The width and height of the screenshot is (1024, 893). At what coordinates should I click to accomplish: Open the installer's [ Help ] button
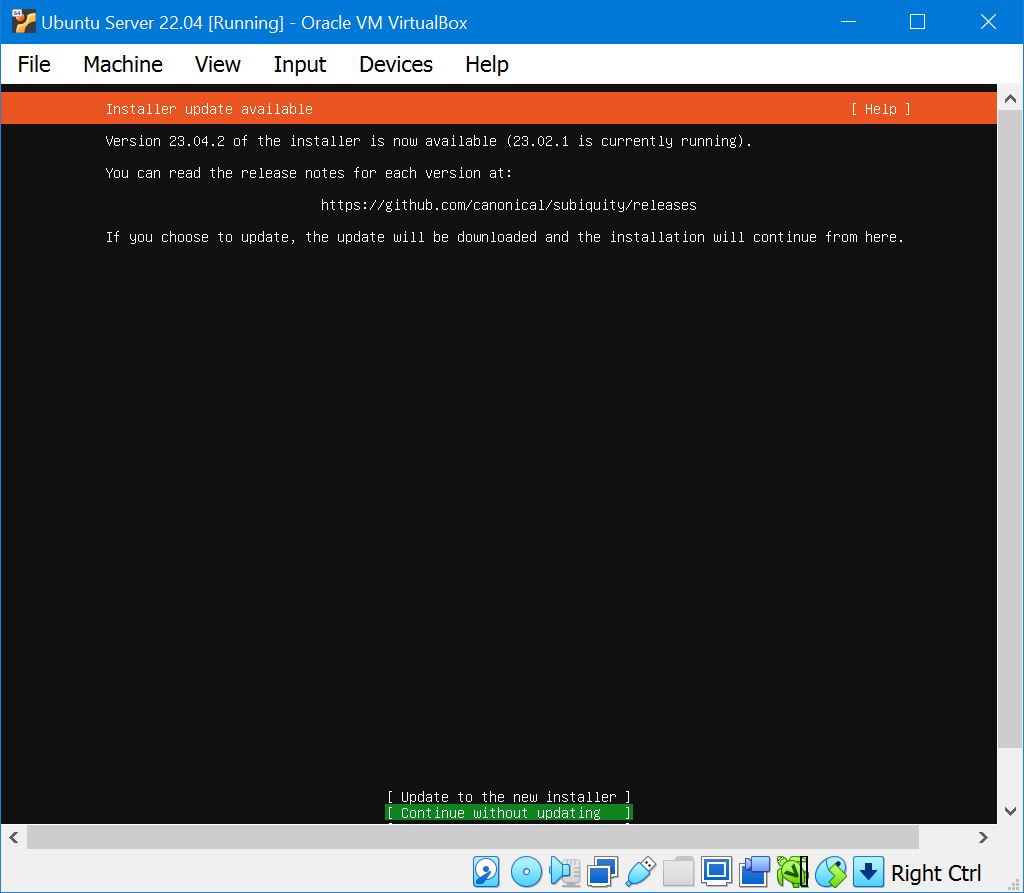point(880,109)
